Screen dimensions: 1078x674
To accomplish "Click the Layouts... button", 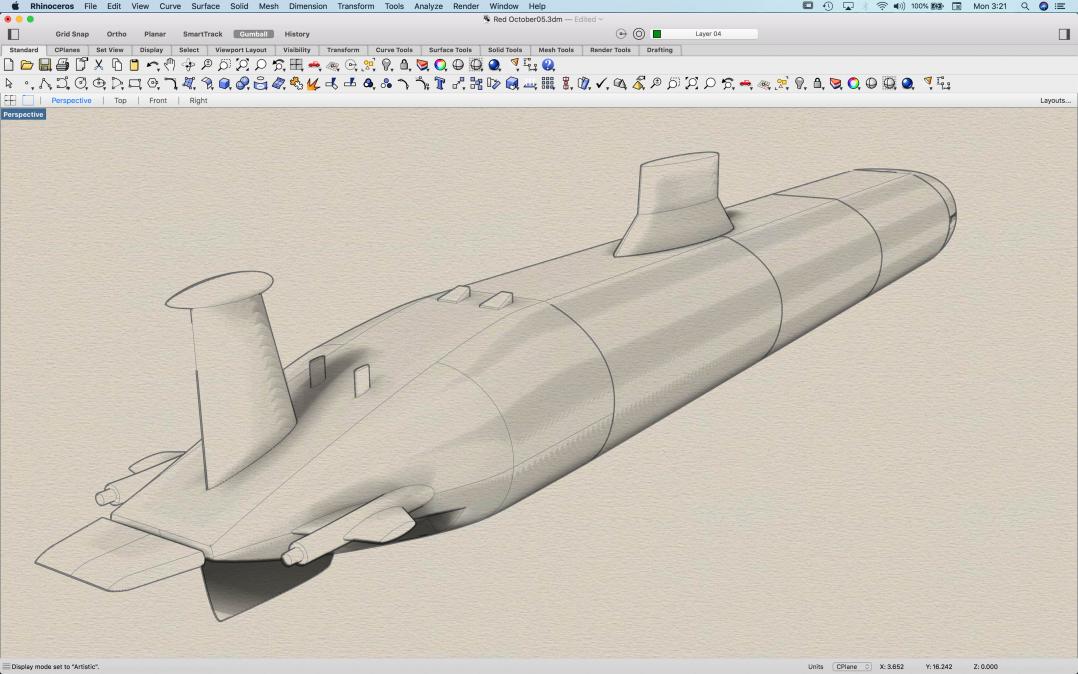I will pyautogui.click(x=1054, y=100).
